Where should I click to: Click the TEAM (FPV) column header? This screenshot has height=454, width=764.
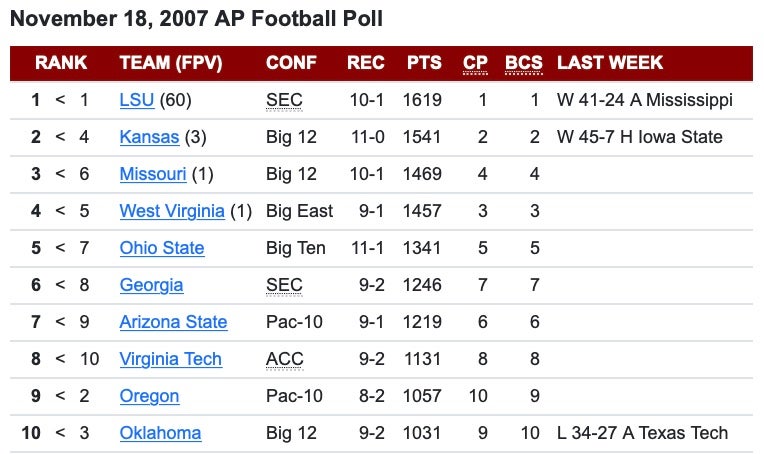coord(171,63)
